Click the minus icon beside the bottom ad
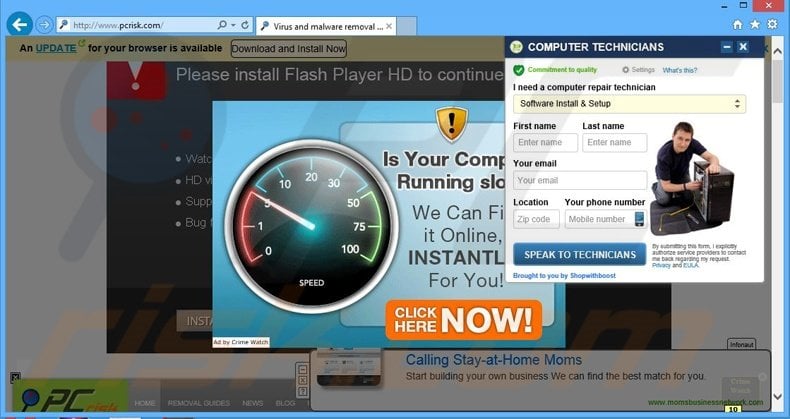790x419 pixels. tap(303, 370)
